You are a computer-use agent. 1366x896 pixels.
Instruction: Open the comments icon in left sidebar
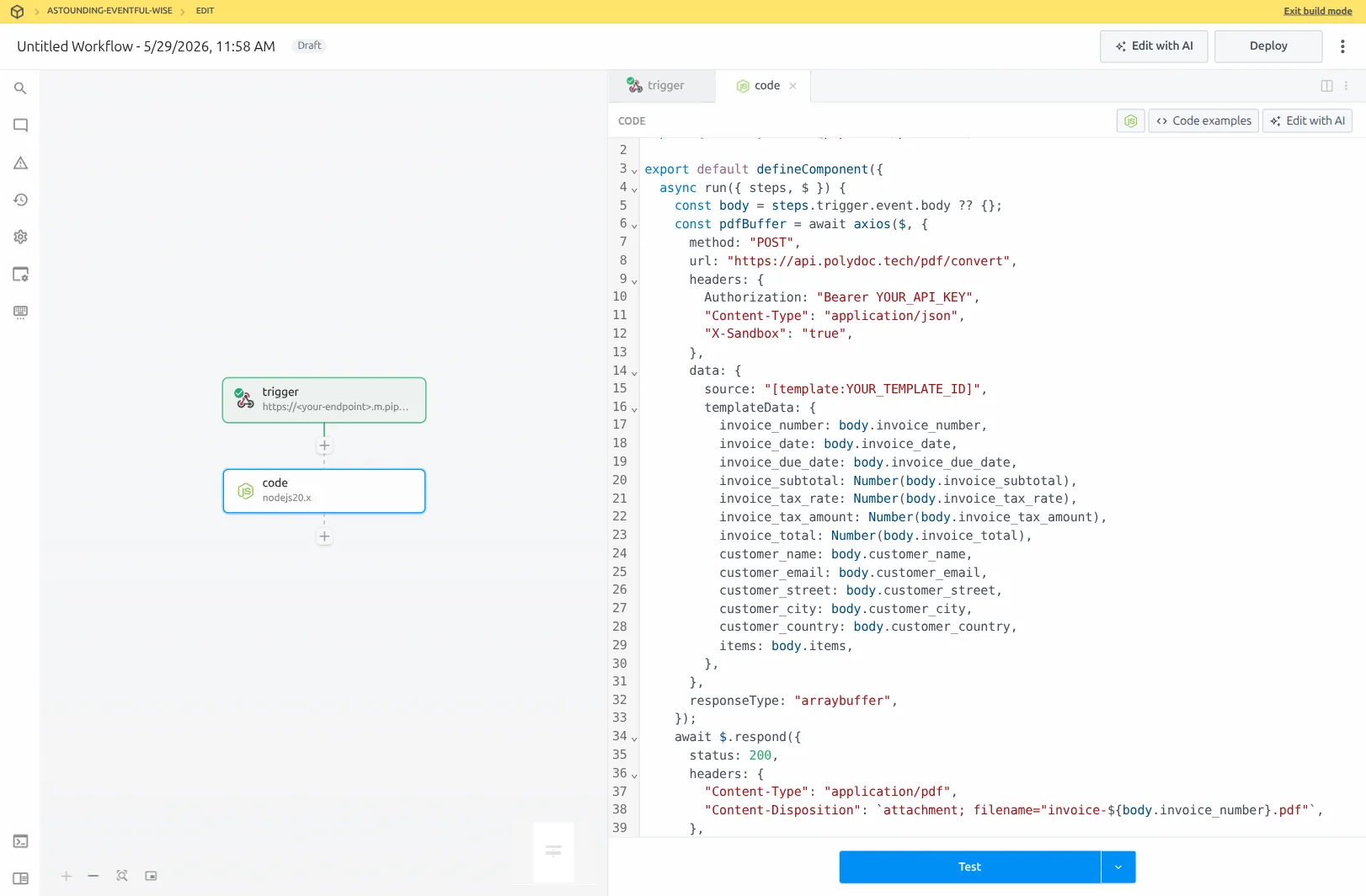(x=20, y=125)
